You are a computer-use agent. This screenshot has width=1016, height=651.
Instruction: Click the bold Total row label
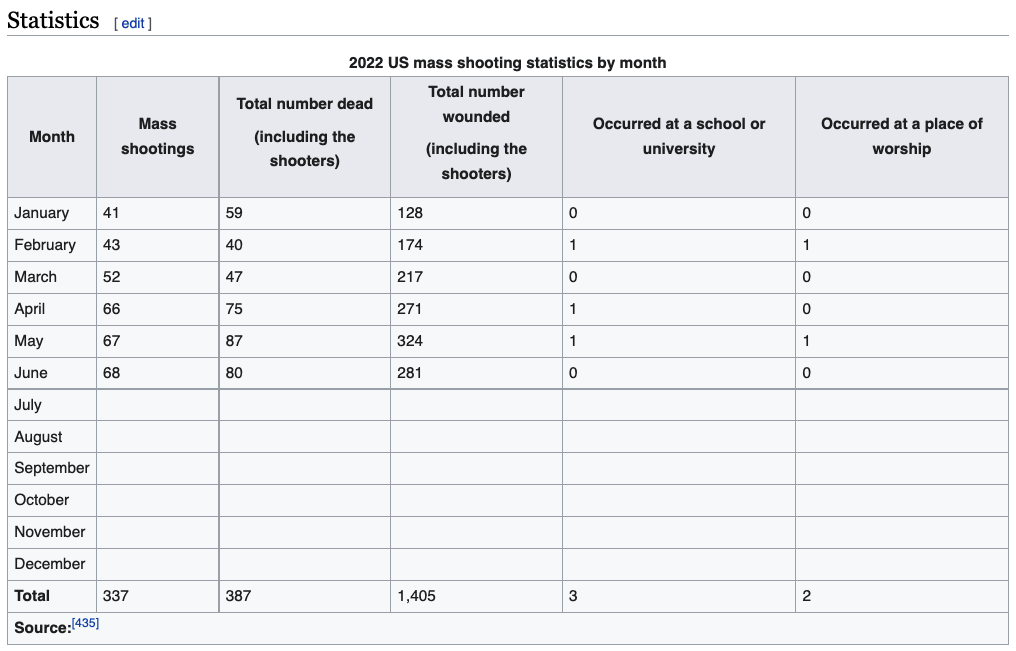(x=32, y=596)
